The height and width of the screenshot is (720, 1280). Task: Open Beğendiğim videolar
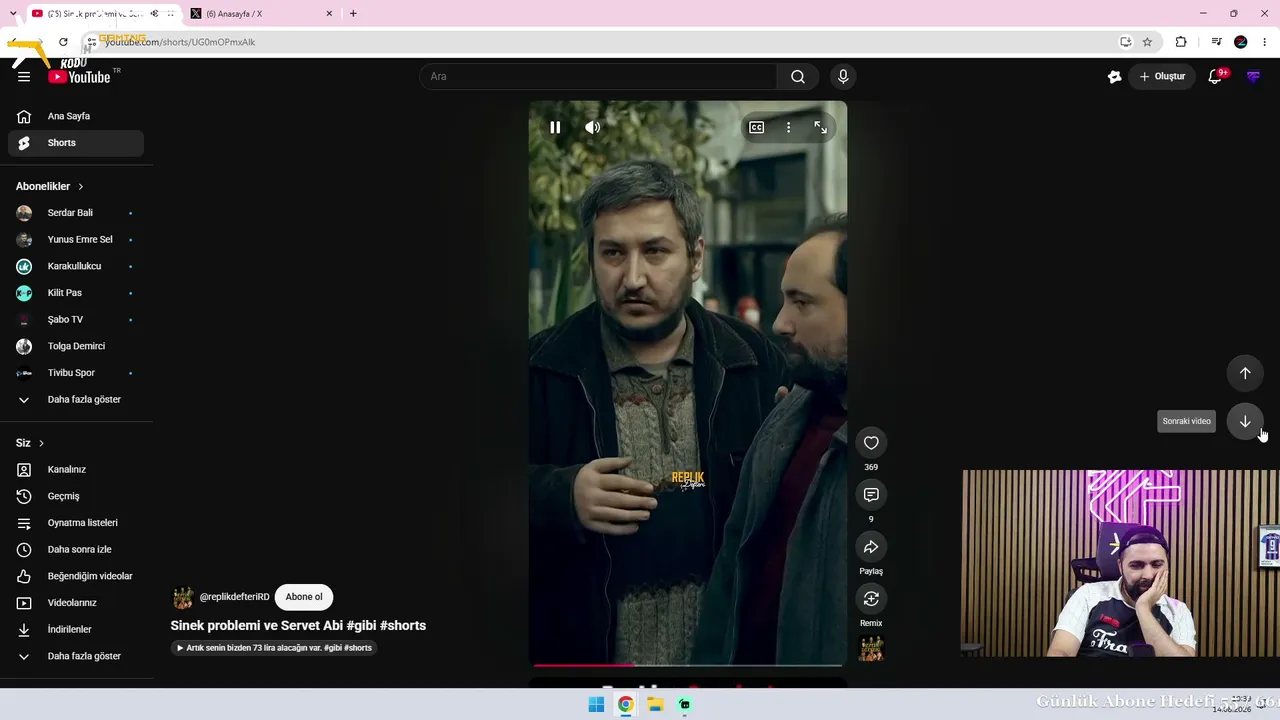click(x=76, y=576)
